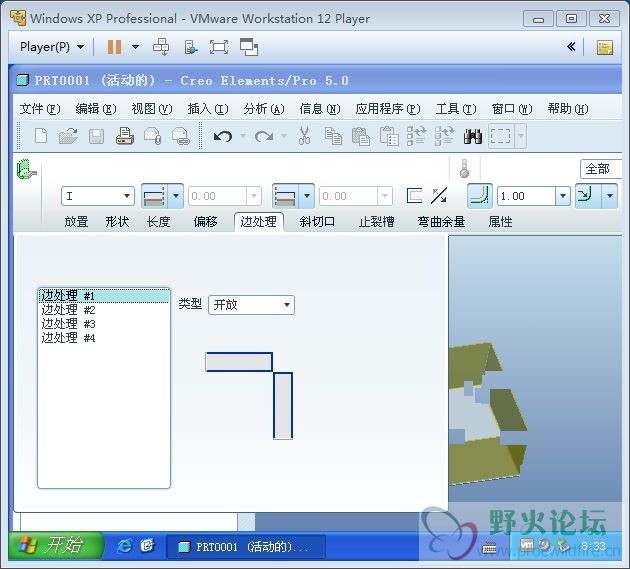Select 边处理 #4 in the list
The height and width of the screenshot is (569, 630).
click(104, 338)
